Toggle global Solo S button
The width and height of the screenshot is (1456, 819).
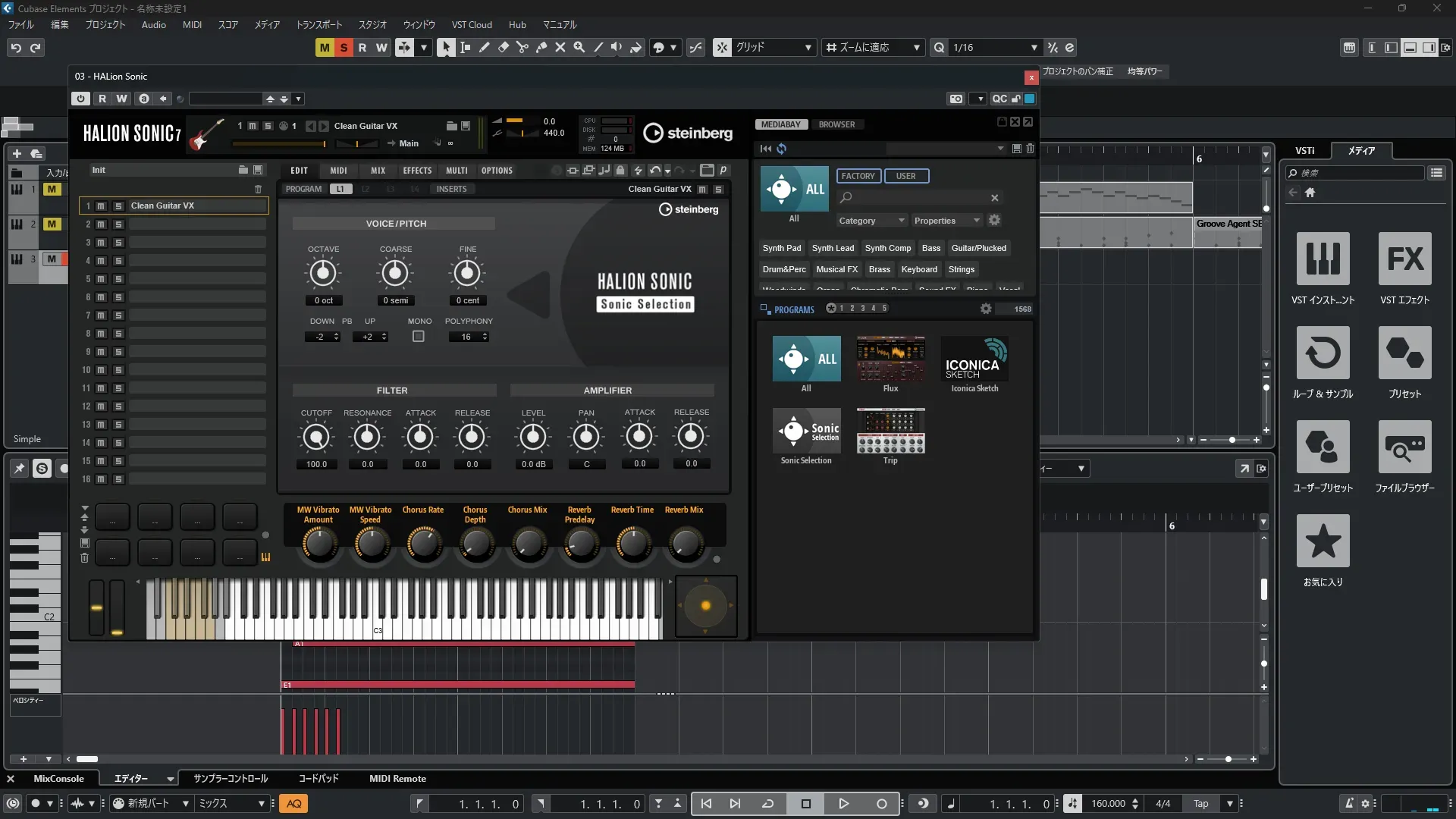click(344, 47)
